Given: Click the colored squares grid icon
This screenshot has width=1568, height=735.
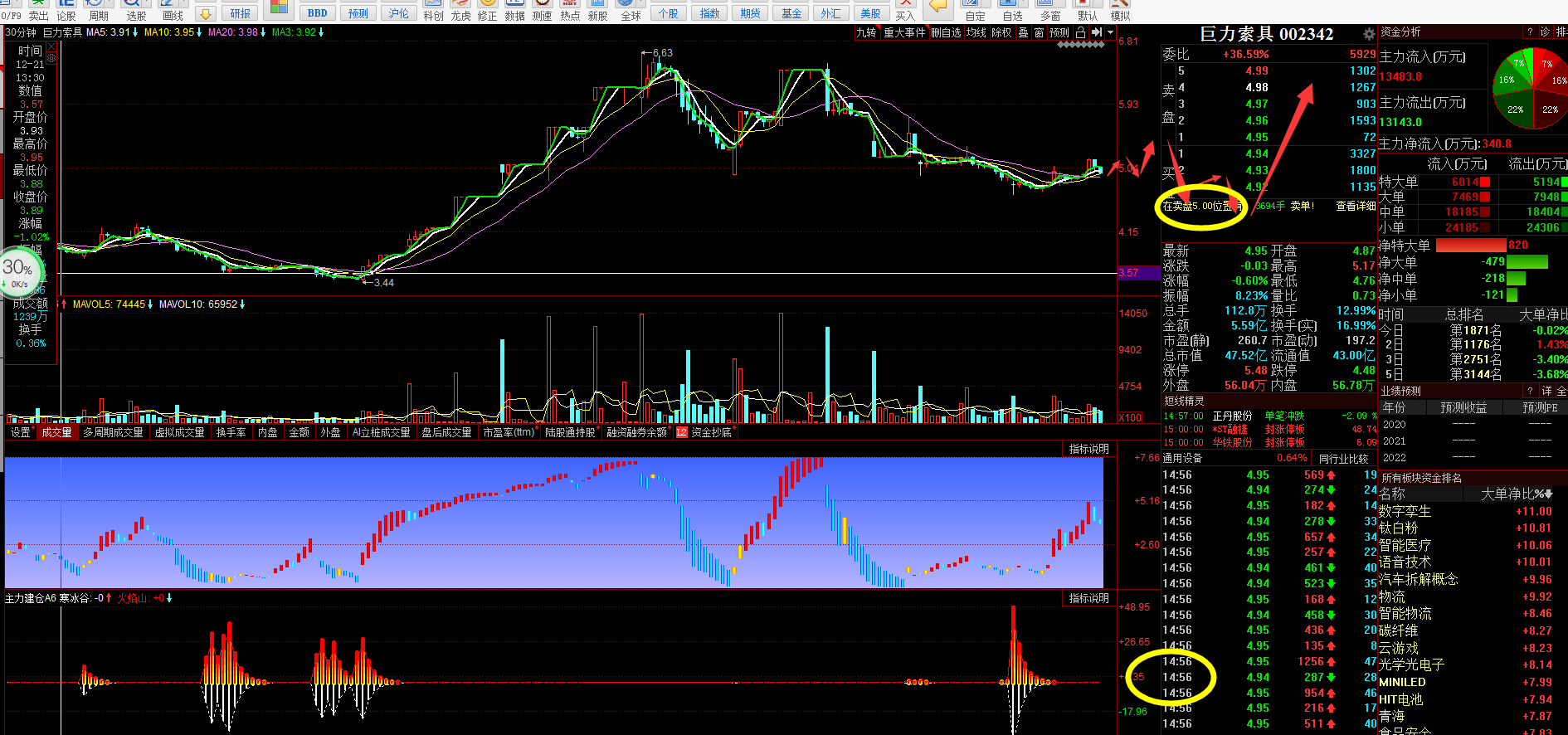Looking at the screenshot, I should (x=279, y=9).
